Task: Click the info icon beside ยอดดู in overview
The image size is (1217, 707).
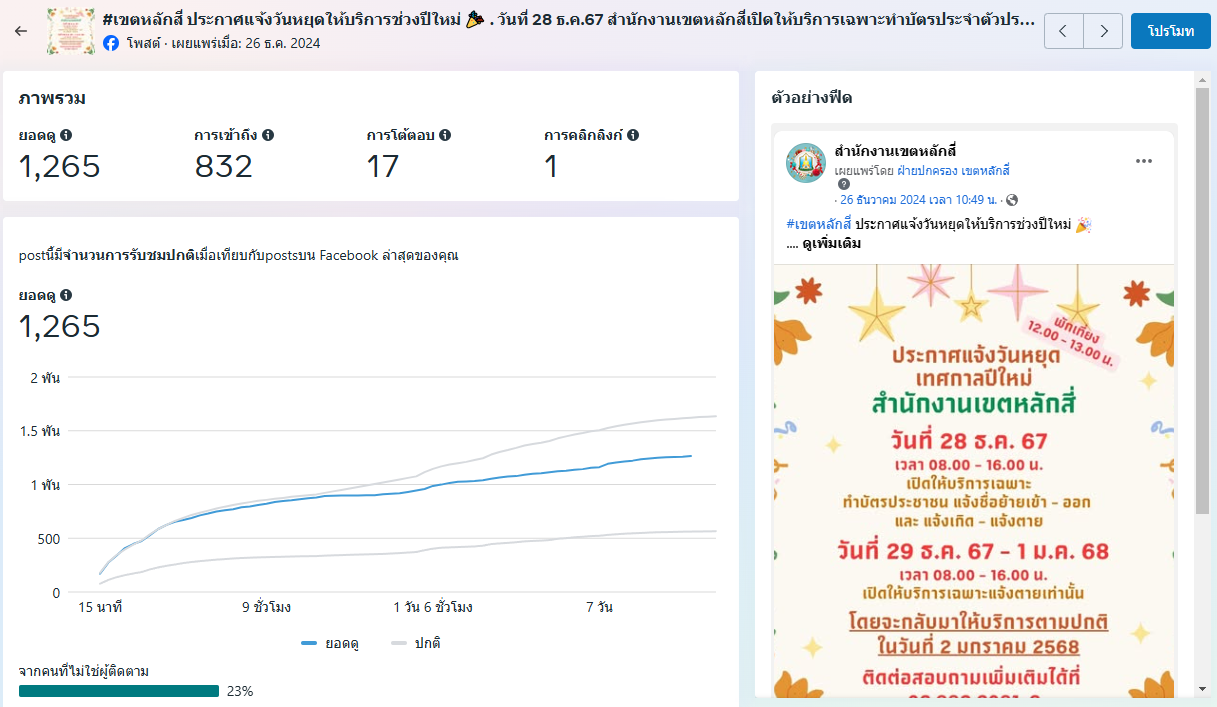Action: (x=66, y=135)
